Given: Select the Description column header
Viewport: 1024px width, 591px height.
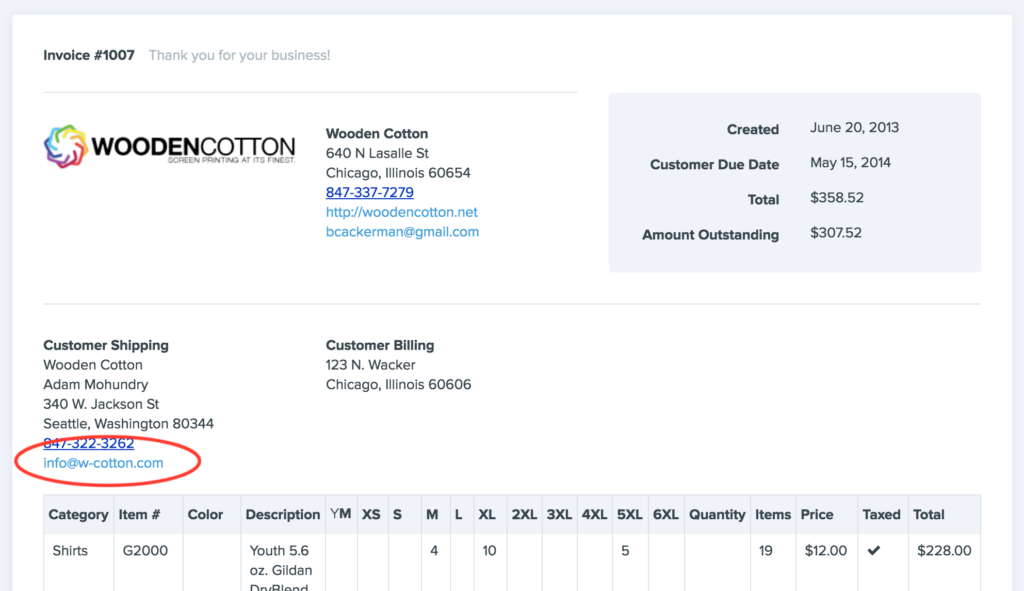Looking at the screenshot, I should pos(282,514).
